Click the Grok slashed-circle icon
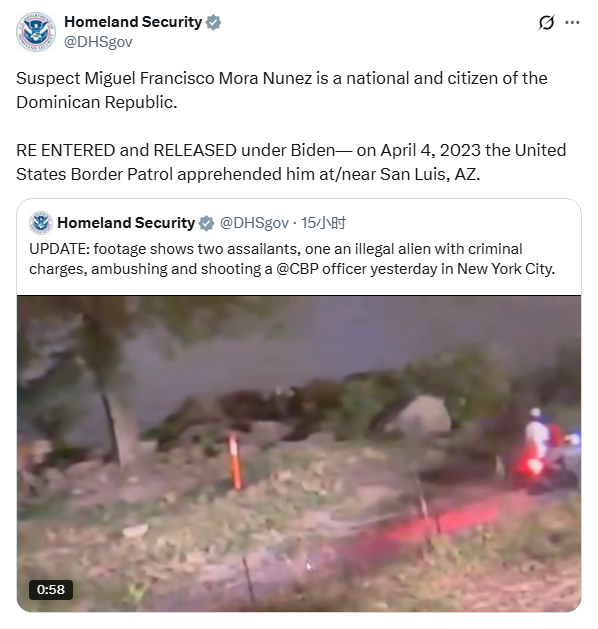The width and height of the screenshot is (598, 629). tap(546, 22)
